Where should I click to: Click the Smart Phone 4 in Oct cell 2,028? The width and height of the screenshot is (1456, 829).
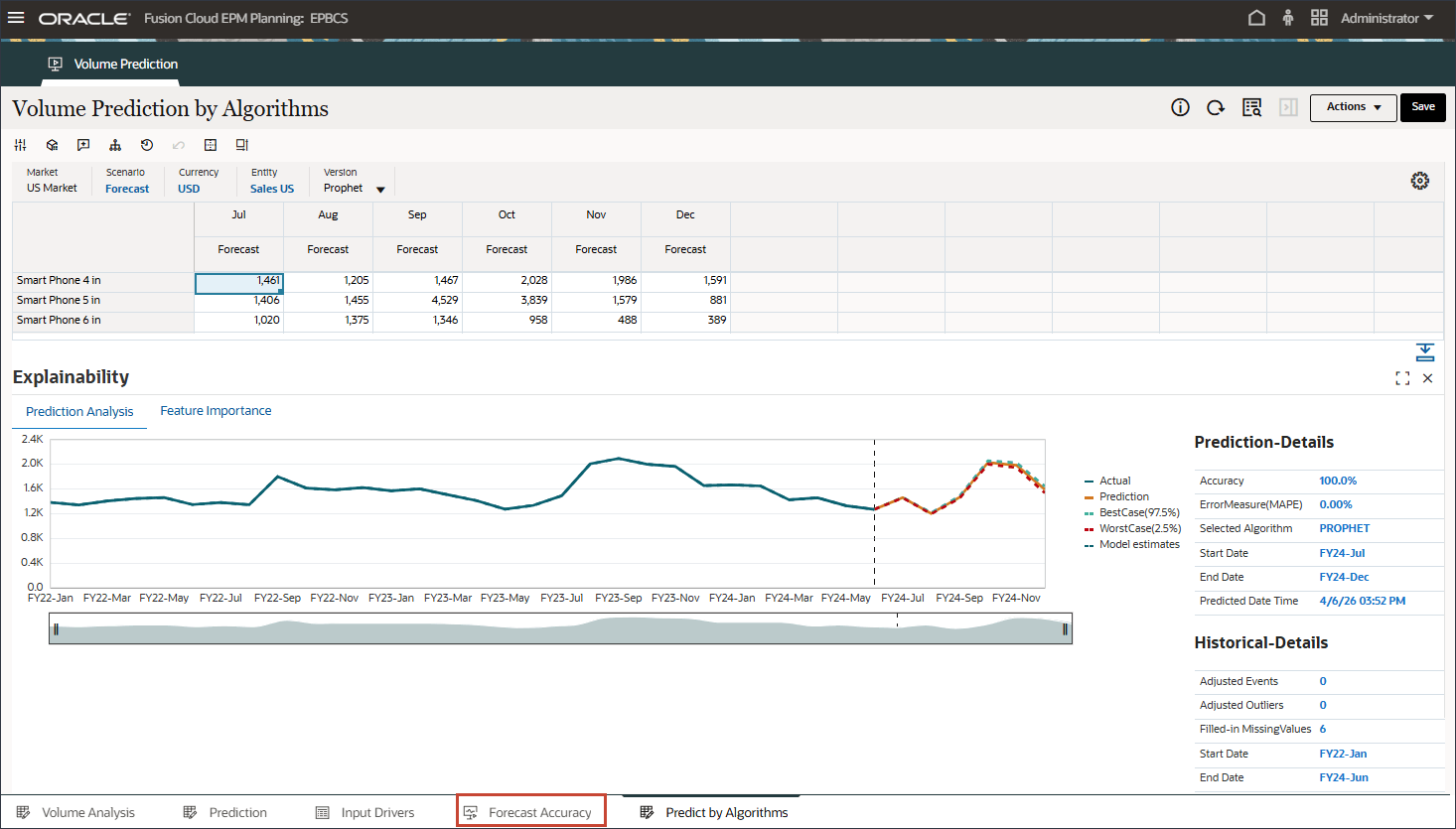click(x=508, y=280)
